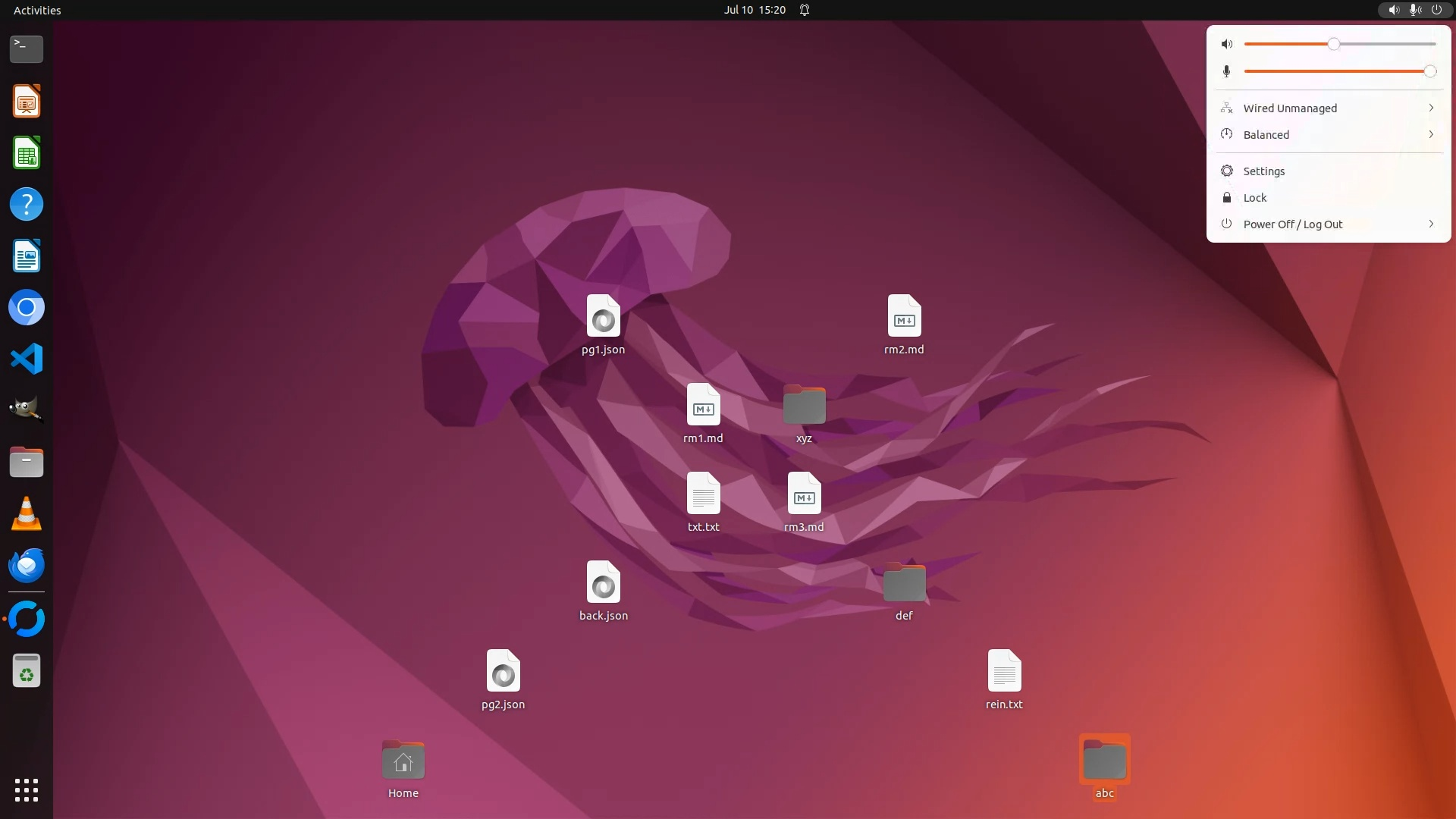Image resolution: width=1456 pixels, height=819 pixels.
Task: Launch LibreOffice Impress from dock
Action: pyautogui.click(x=27, y=102)
